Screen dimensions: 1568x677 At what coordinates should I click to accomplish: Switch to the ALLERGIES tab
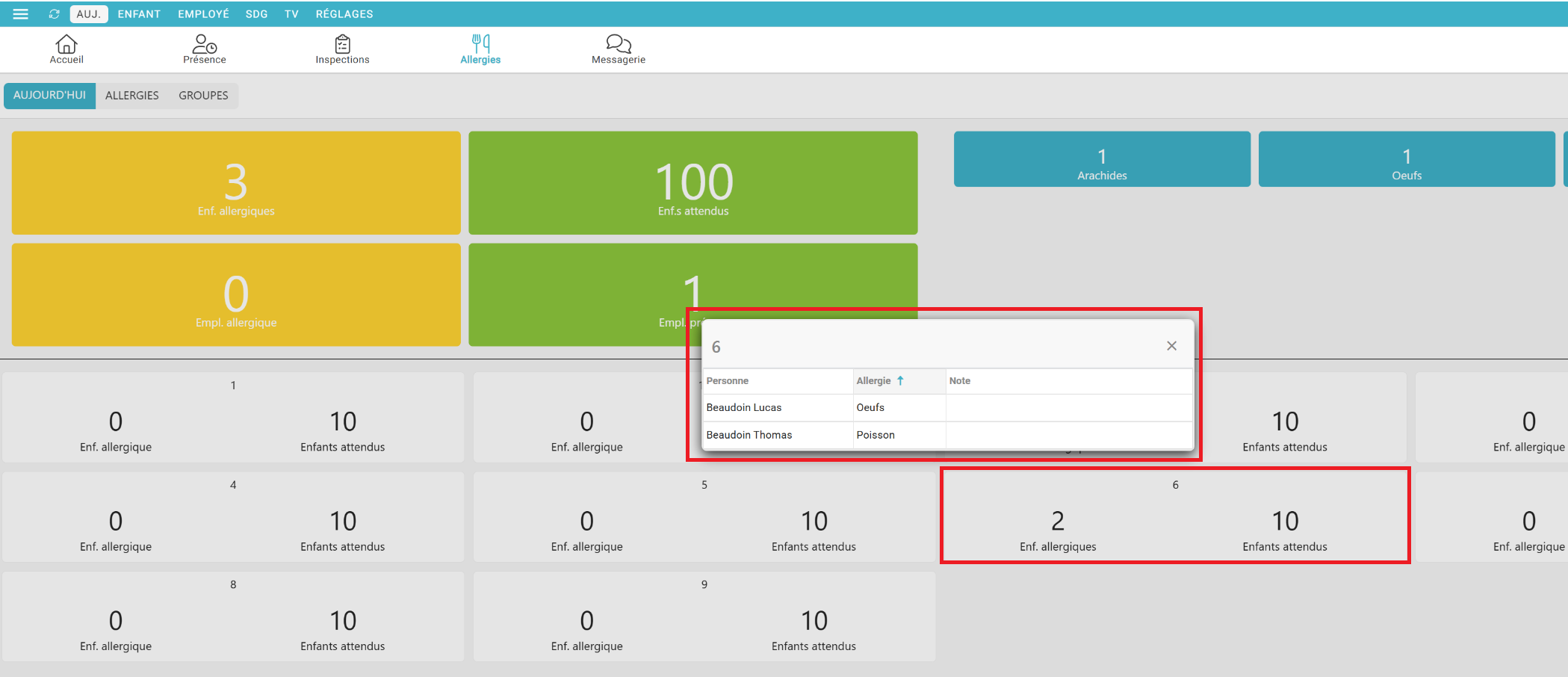pyautogui.click(x=131, y=96)
